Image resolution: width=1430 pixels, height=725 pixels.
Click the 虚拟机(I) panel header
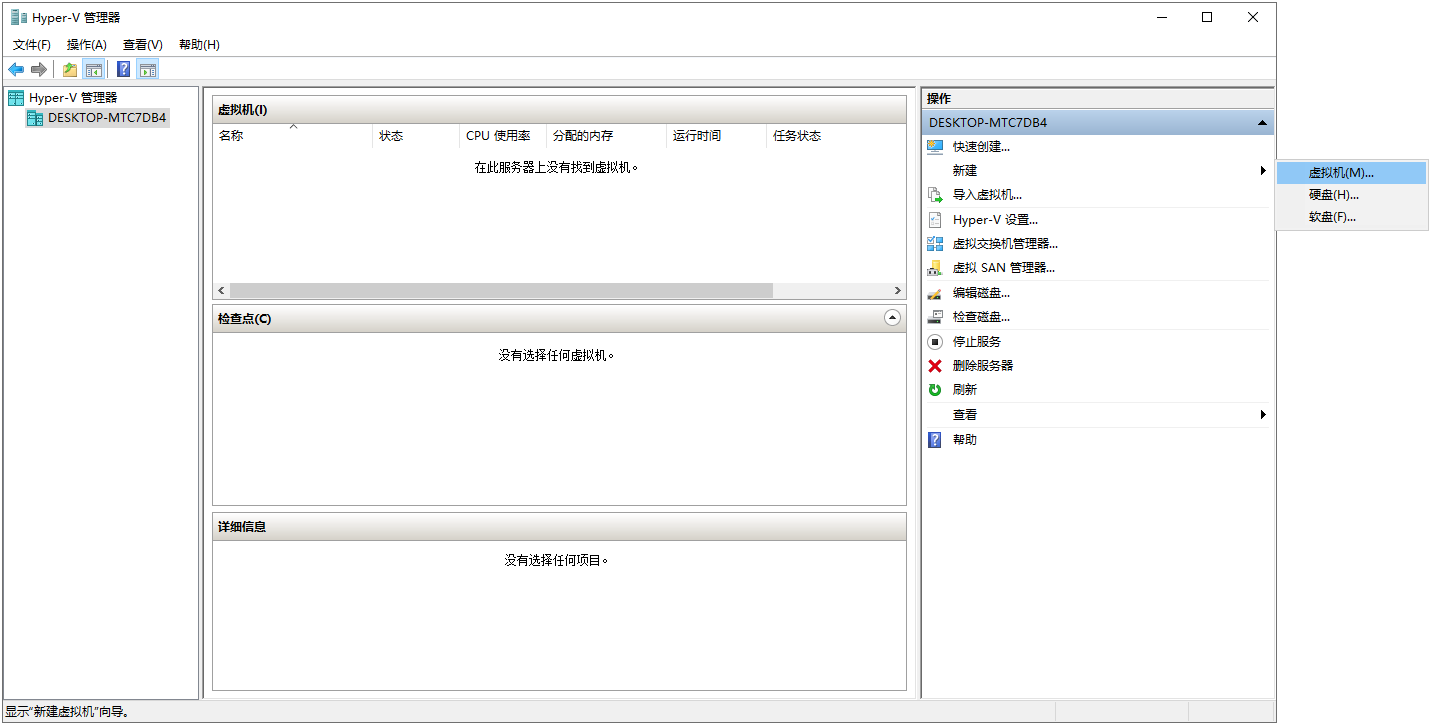pos(559,110)
